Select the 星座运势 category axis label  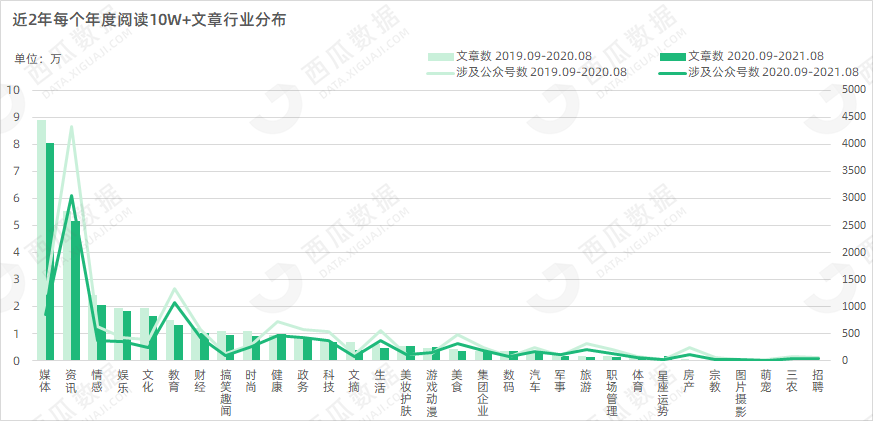tap(664, 393)
